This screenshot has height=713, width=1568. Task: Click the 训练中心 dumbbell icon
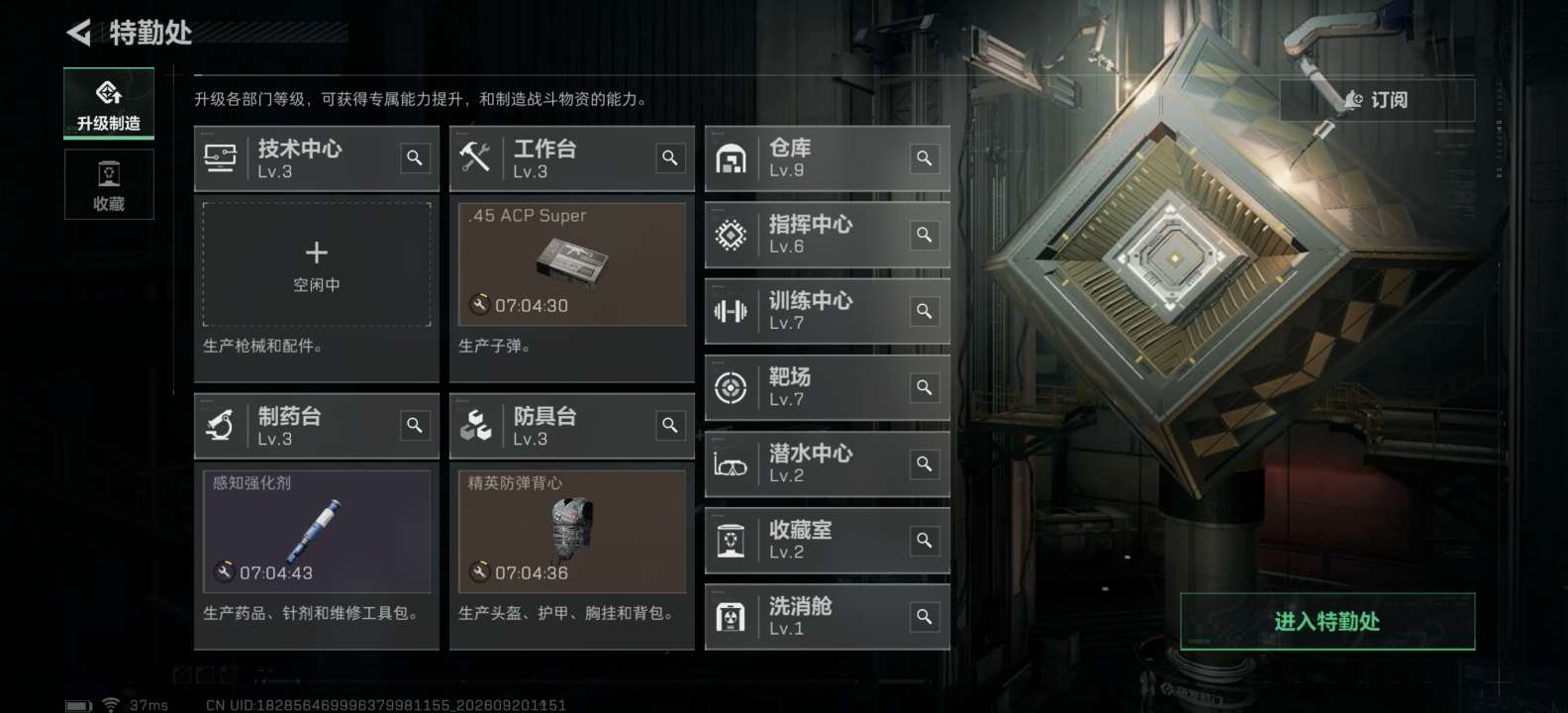click(731, 311)
